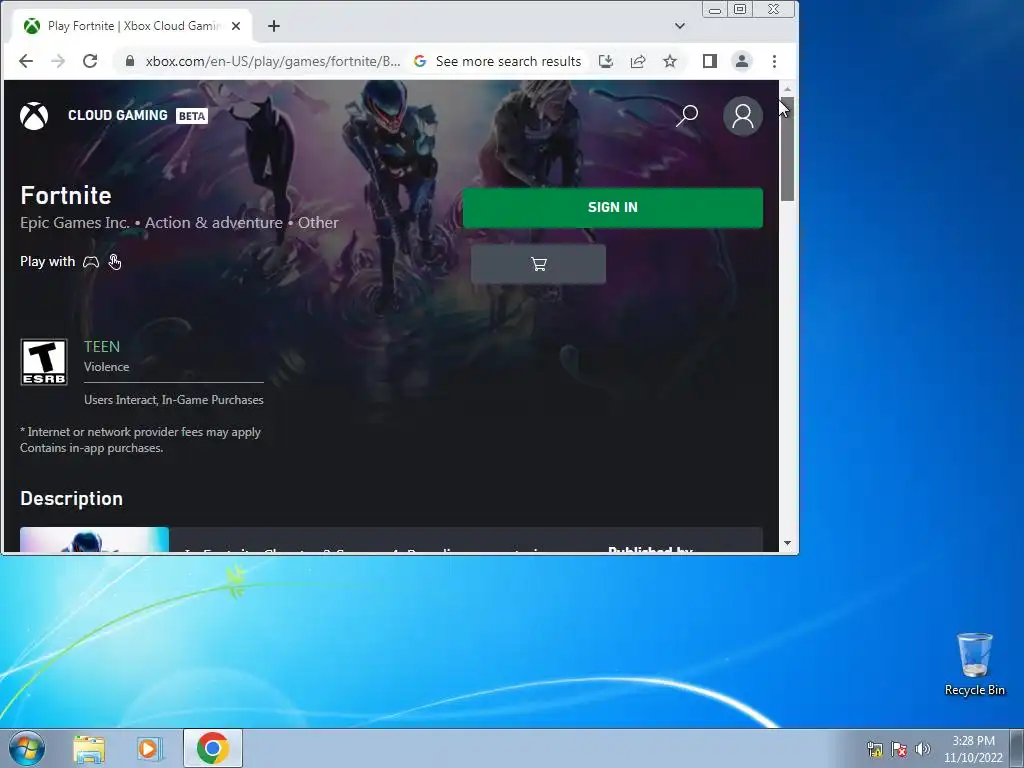Bookmark the page with the star icon
Image resolution: width=1024 pixels, height=768 pixels.
tap(670, 61)
